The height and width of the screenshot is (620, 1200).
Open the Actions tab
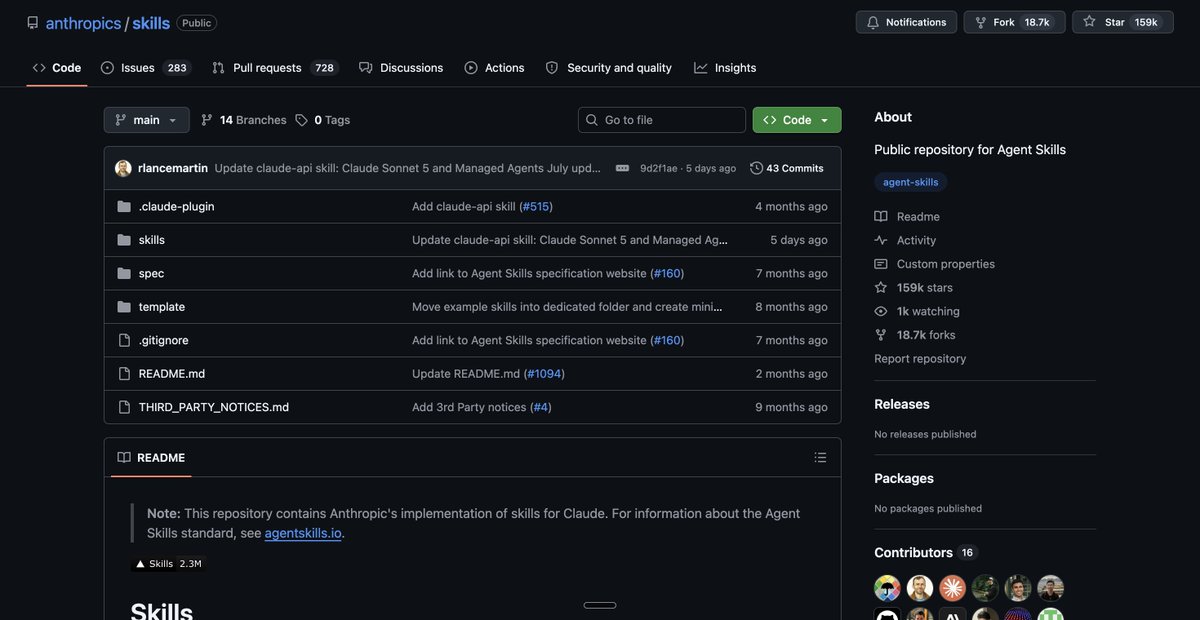coord(494,68)
